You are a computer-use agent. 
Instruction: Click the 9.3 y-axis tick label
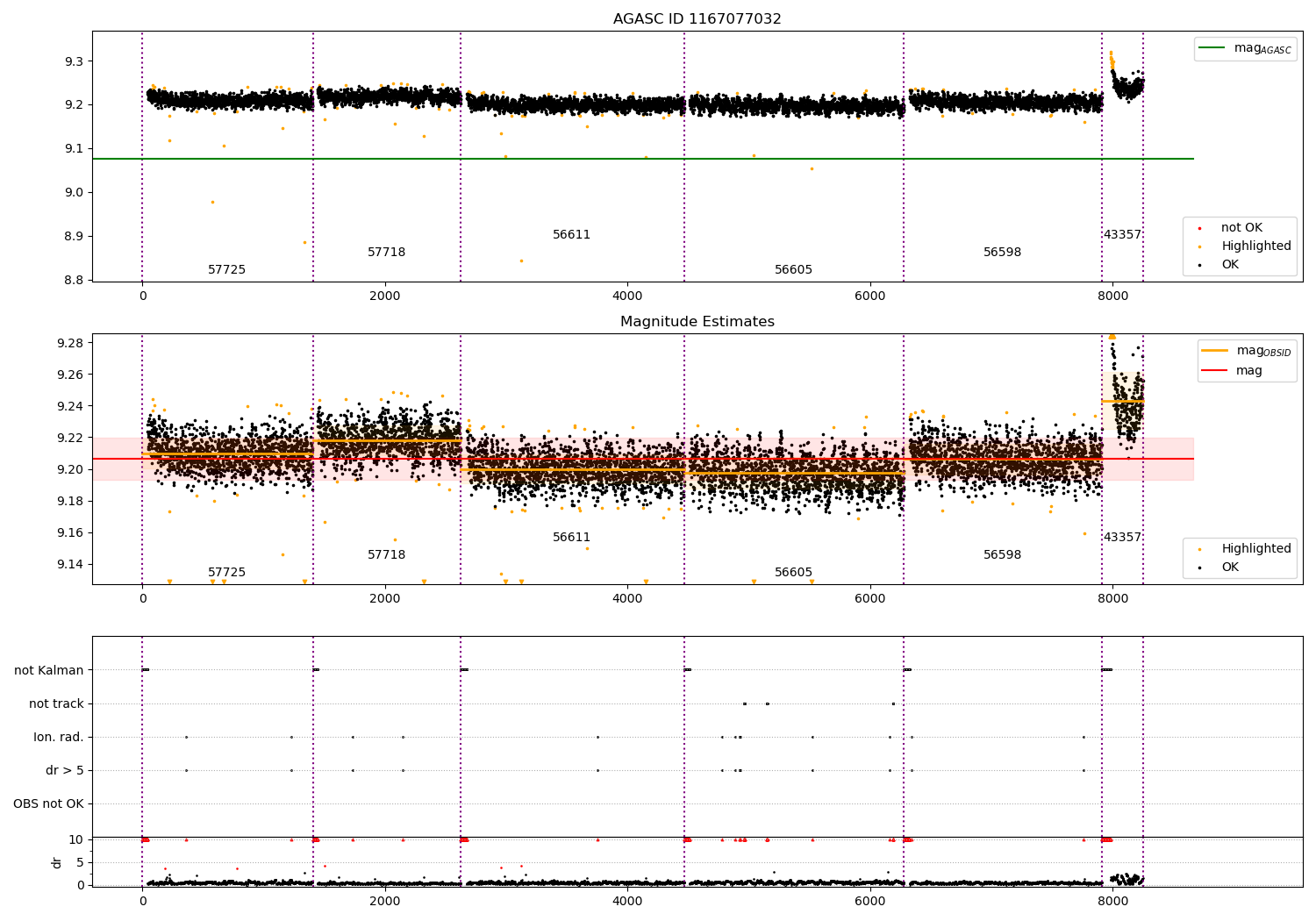[75, 61]
